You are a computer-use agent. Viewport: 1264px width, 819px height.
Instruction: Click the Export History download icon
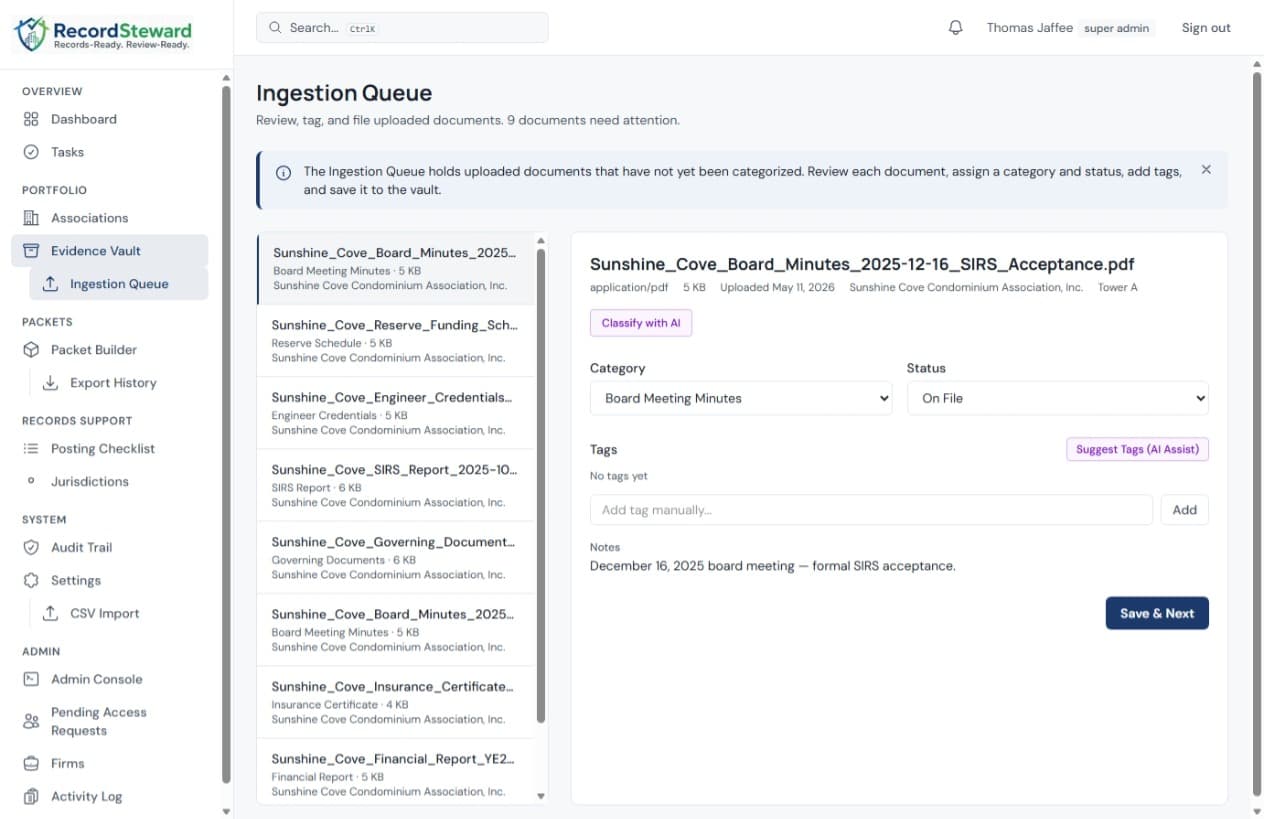coord(50,383)
